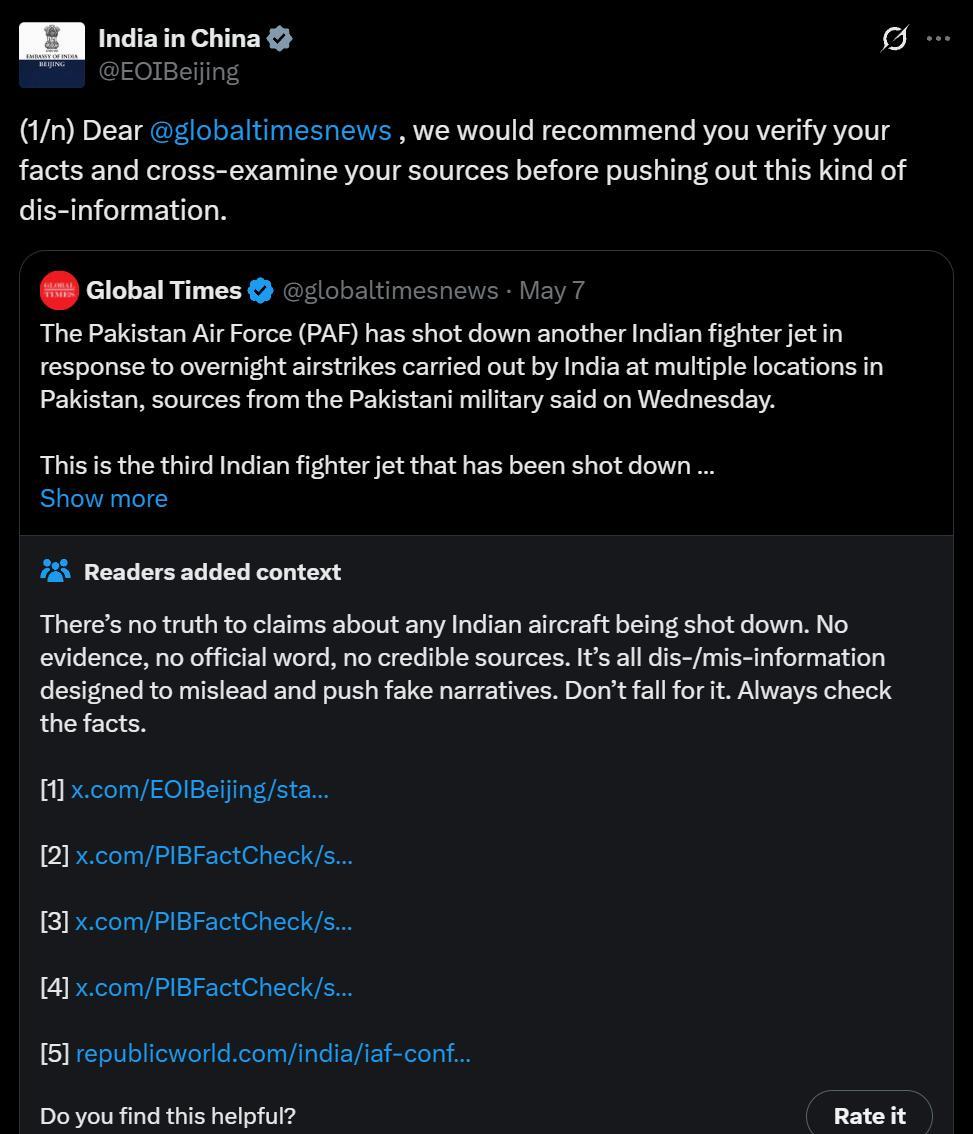Screen dimensions: 973x1134
Task: Click India in China's verified badge
Action: coord(279,38)
